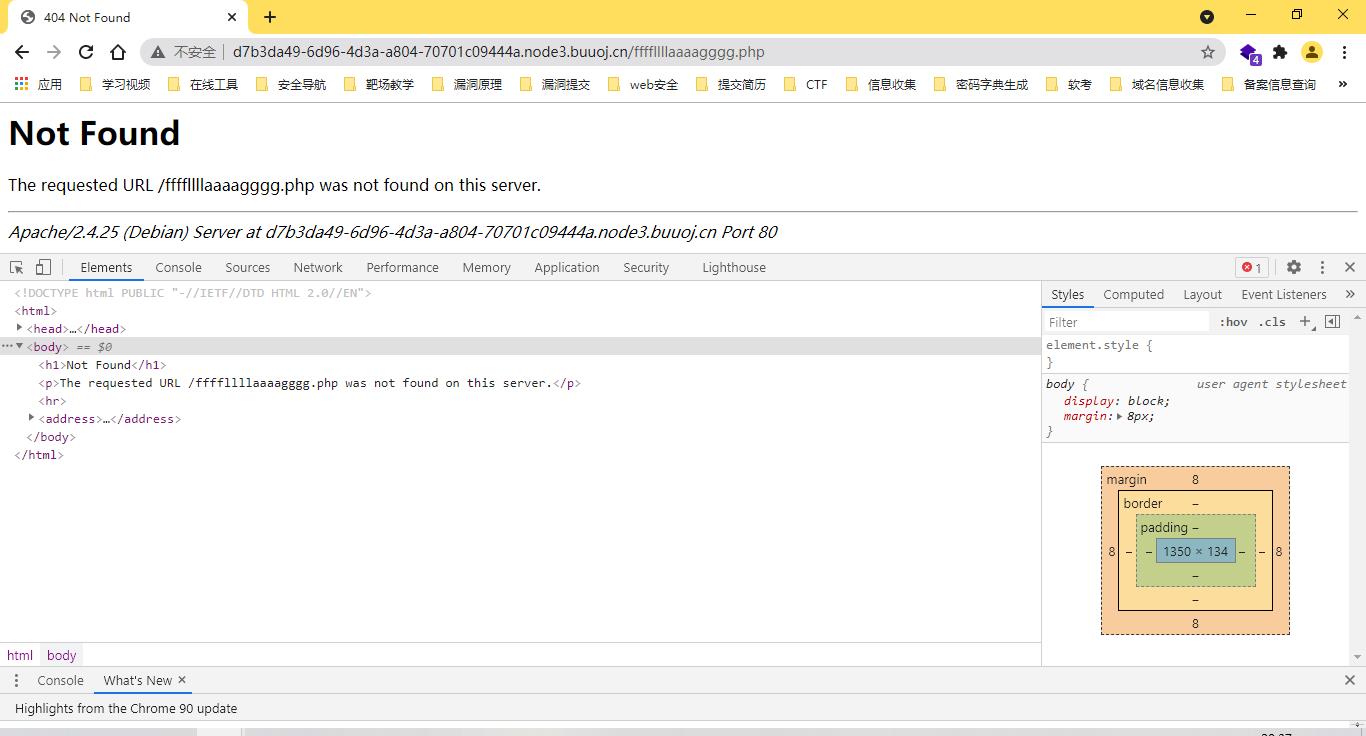
Task: Click the 不安全 security warning icon
Action: click(158, 52)
